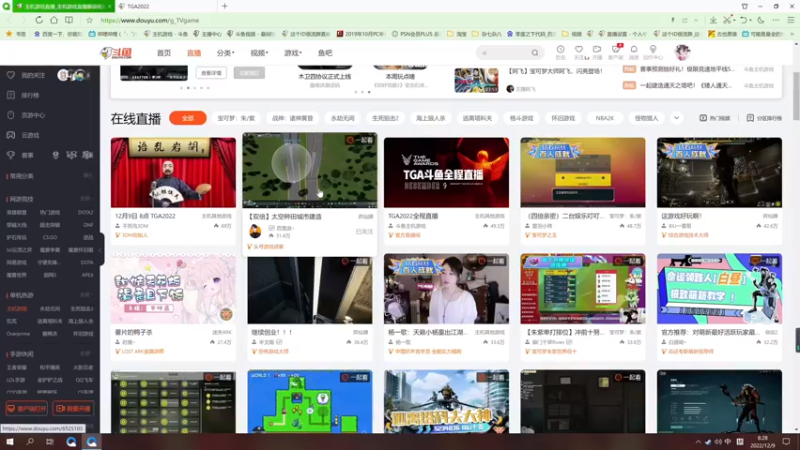The height and width of the screenshot is (450, 800).
Task: Reload the page with the refresh icon
Action: [39, 20]
